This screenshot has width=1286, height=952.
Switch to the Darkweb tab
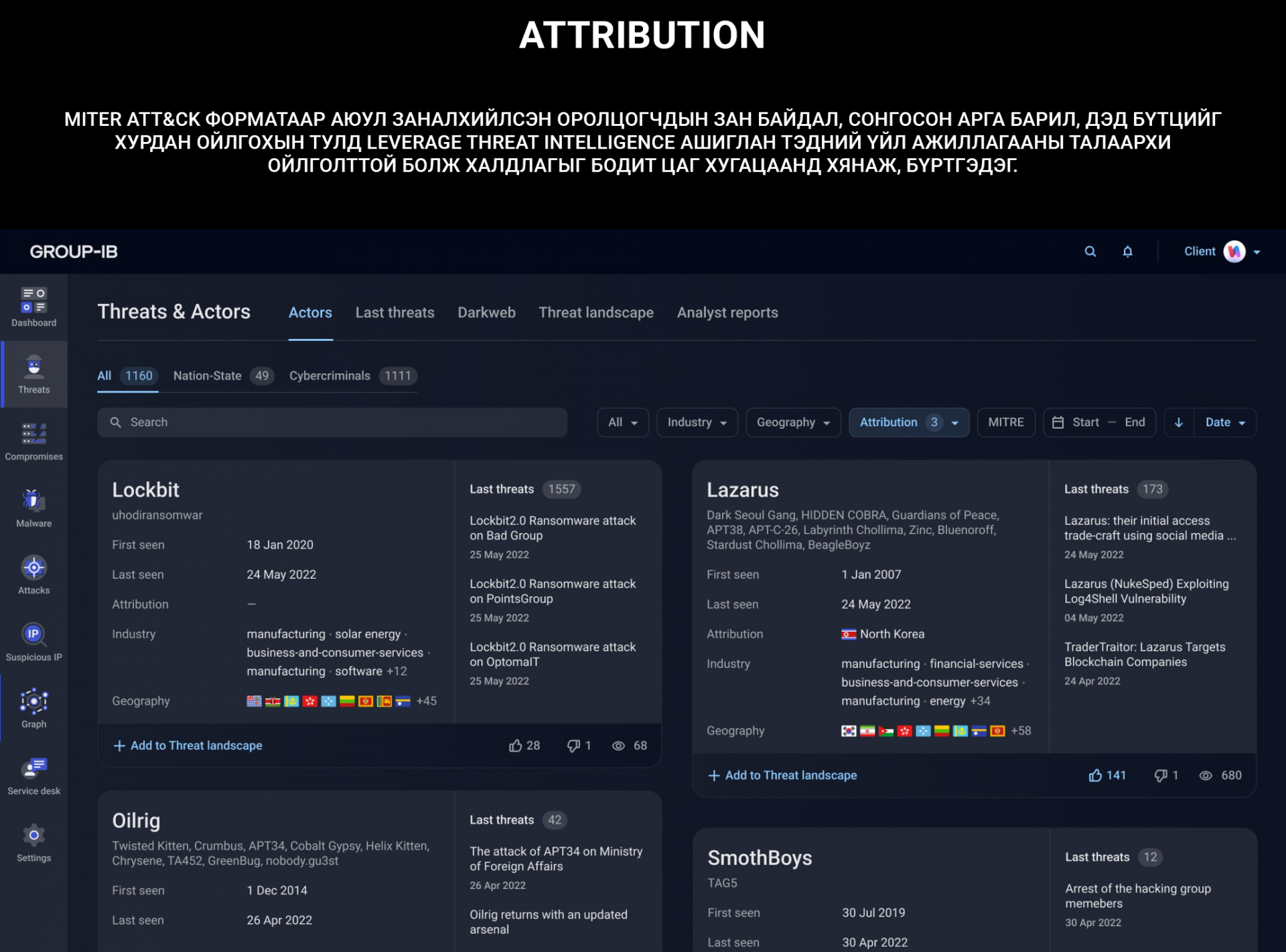tap(486, 313)
